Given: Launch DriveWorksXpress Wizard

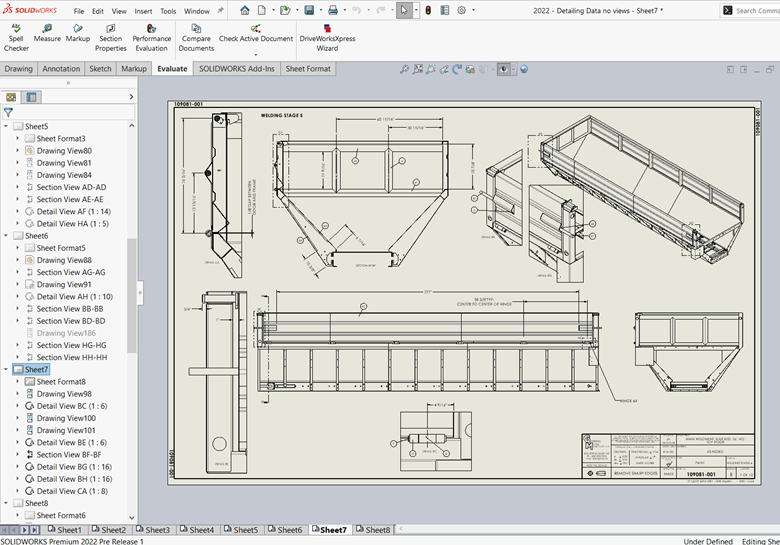Looking at the screenshot, I should coord(327,36).
